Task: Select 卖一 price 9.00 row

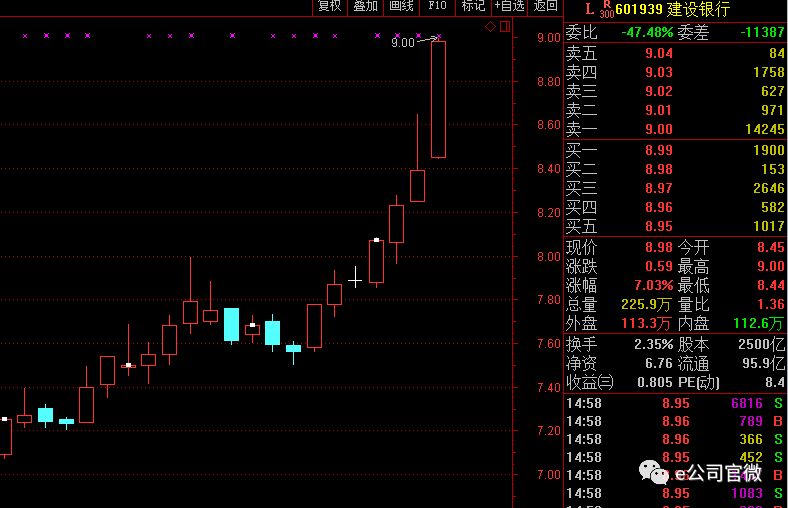Action: click(x=675, y=130)
